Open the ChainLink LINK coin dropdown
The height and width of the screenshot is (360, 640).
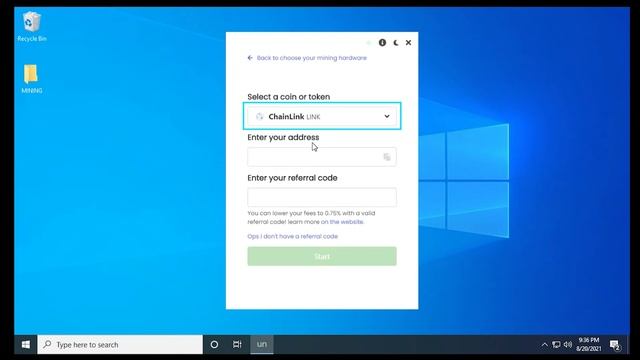(322, 116)
